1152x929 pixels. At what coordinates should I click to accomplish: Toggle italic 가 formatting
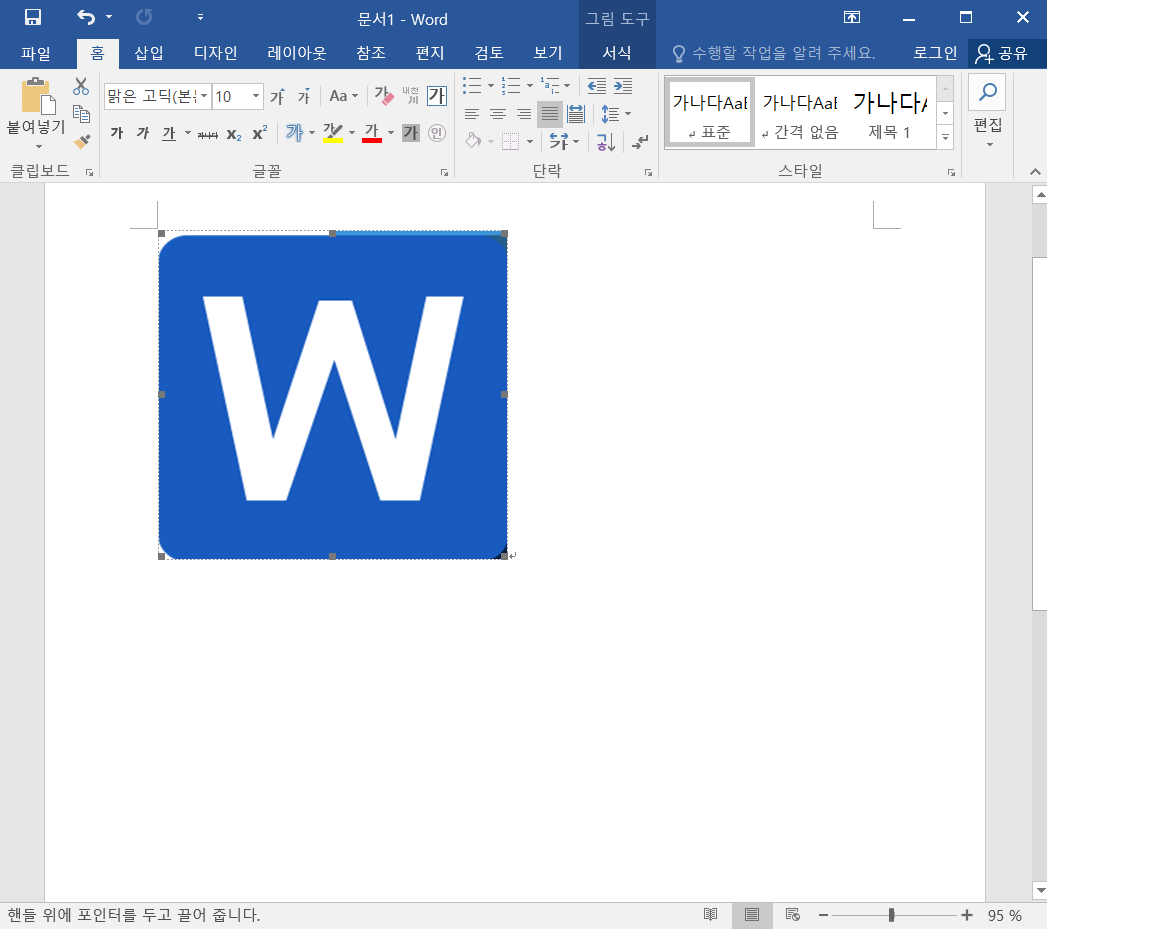point(143,133)
